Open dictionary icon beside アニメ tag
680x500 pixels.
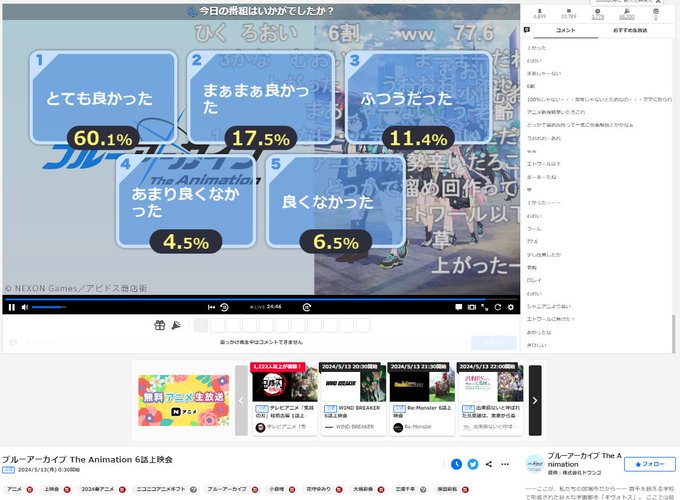[29, 490]
